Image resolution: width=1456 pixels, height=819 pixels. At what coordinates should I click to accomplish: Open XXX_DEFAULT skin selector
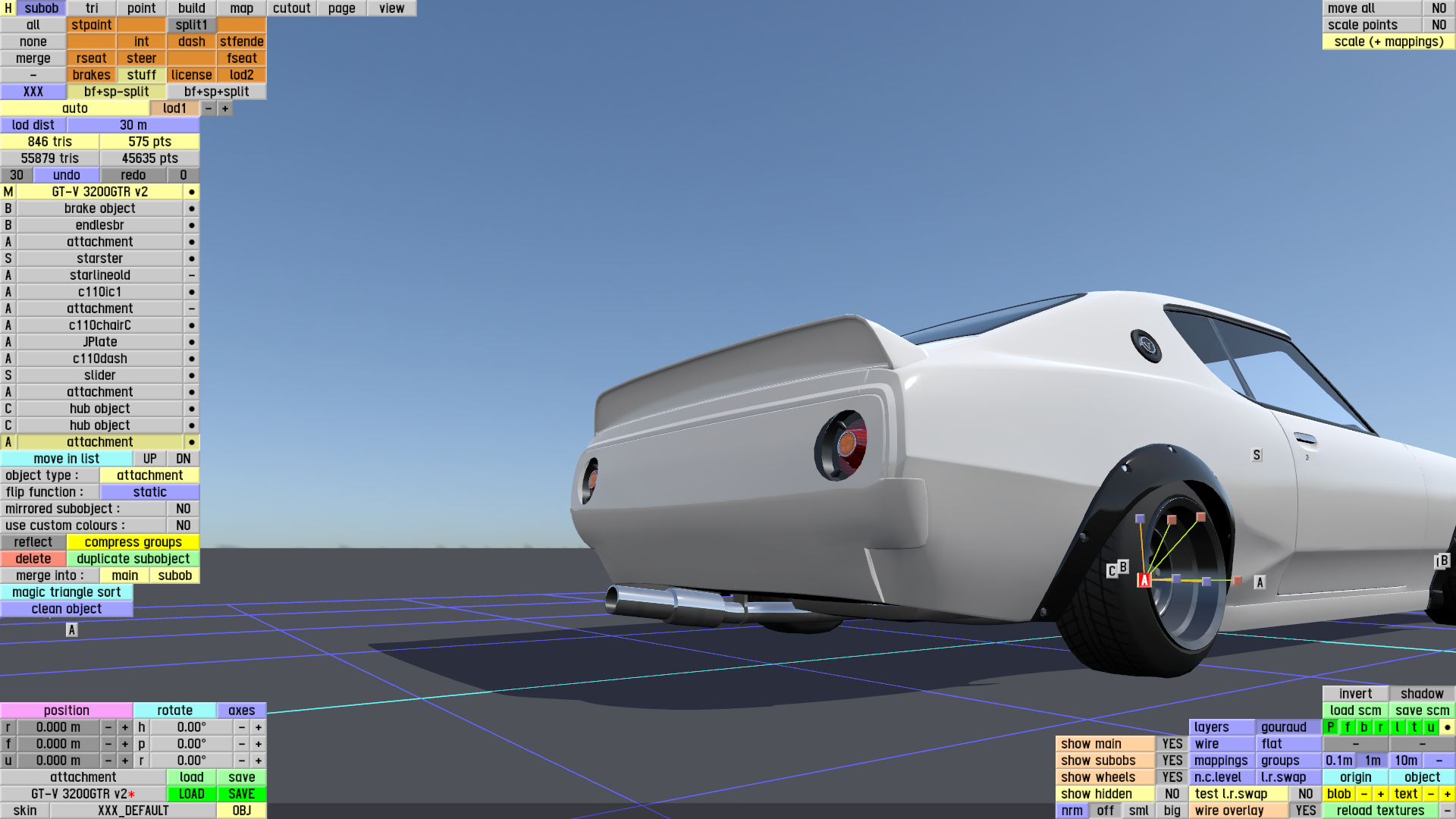133,811
